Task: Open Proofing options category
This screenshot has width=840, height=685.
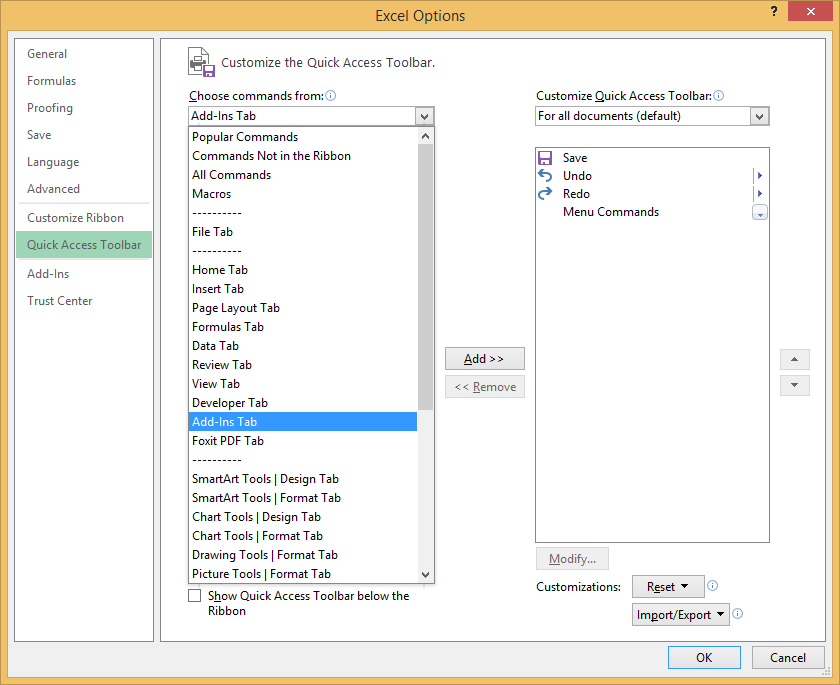Action: [84, 108]
